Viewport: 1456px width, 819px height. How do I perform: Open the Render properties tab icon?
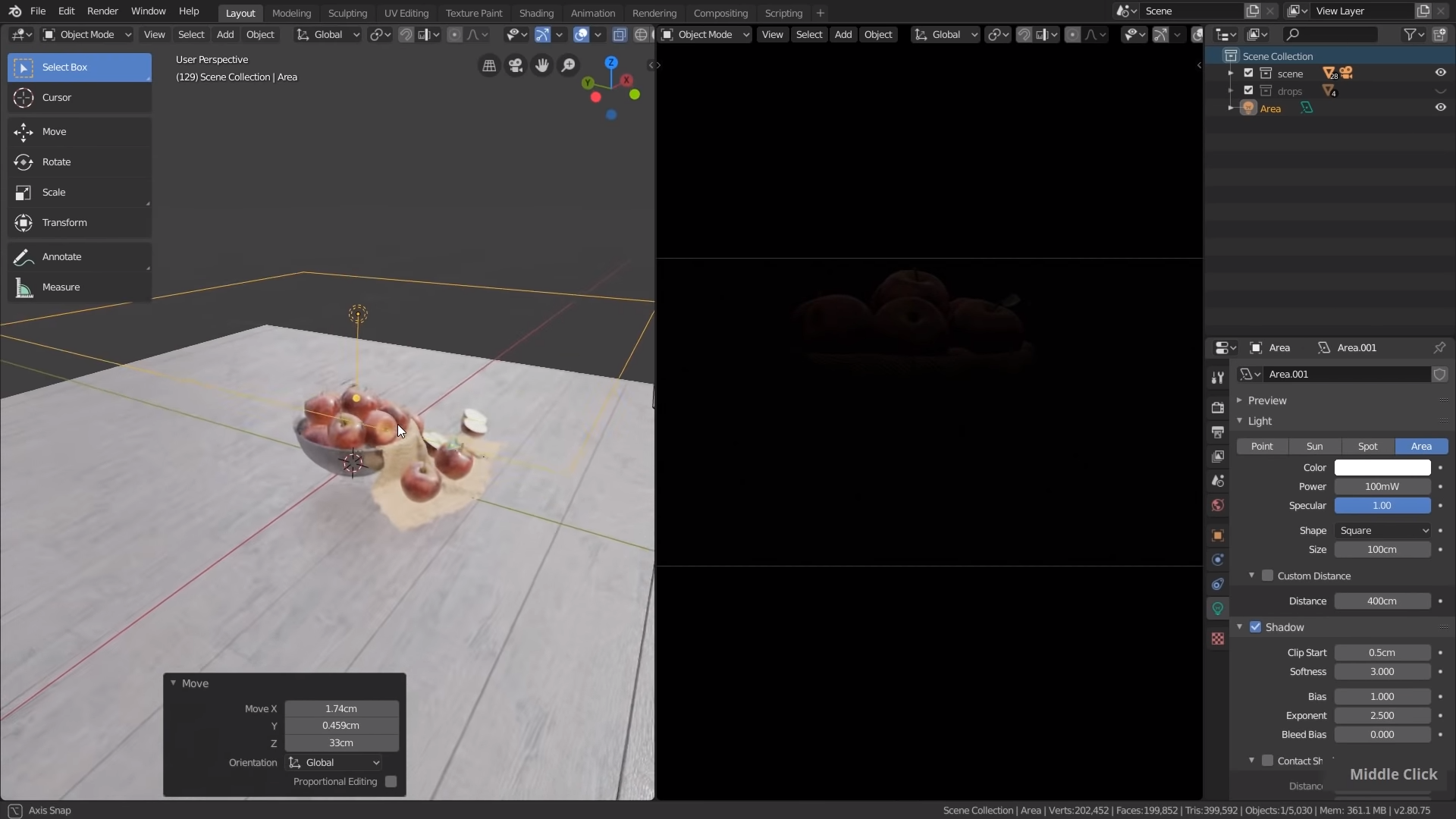click(1218, 407)
